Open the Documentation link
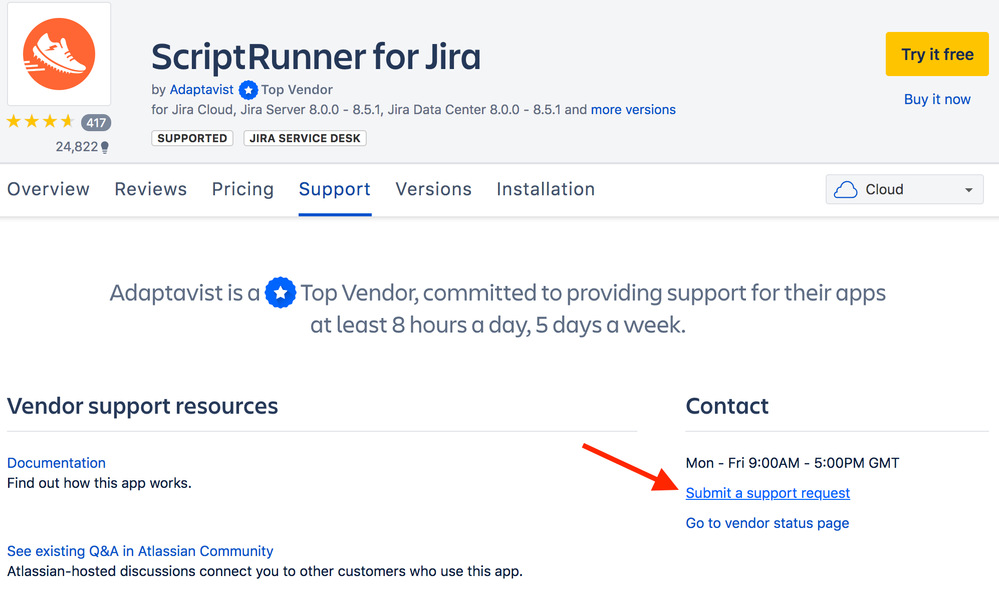The height and width of the screenshot is (597, 999). coord(56,462)
